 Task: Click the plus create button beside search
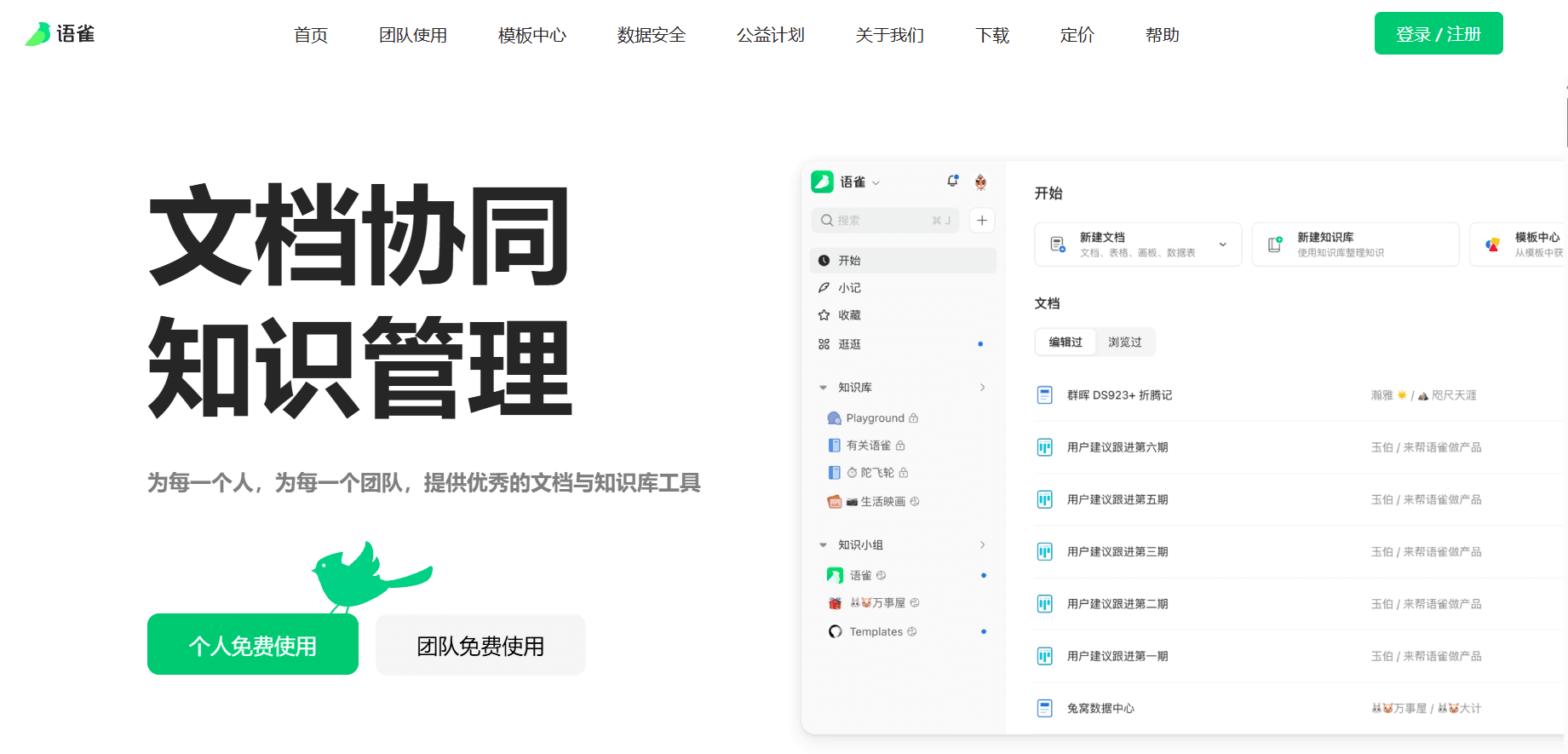[x=982, y=220]
